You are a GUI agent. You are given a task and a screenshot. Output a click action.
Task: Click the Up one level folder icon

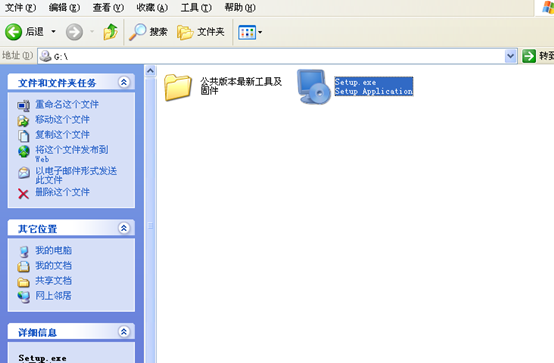tap(110, 32)
